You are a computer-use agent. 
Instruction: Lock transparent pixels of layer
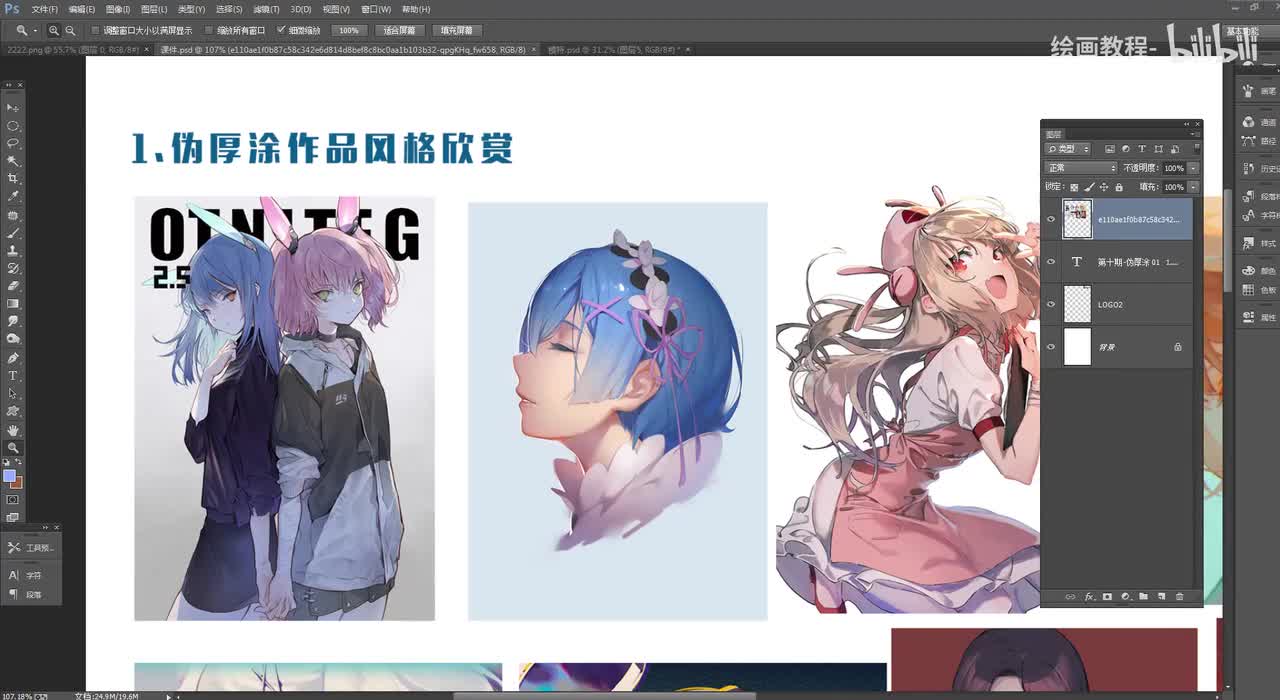coord(1074,187)
